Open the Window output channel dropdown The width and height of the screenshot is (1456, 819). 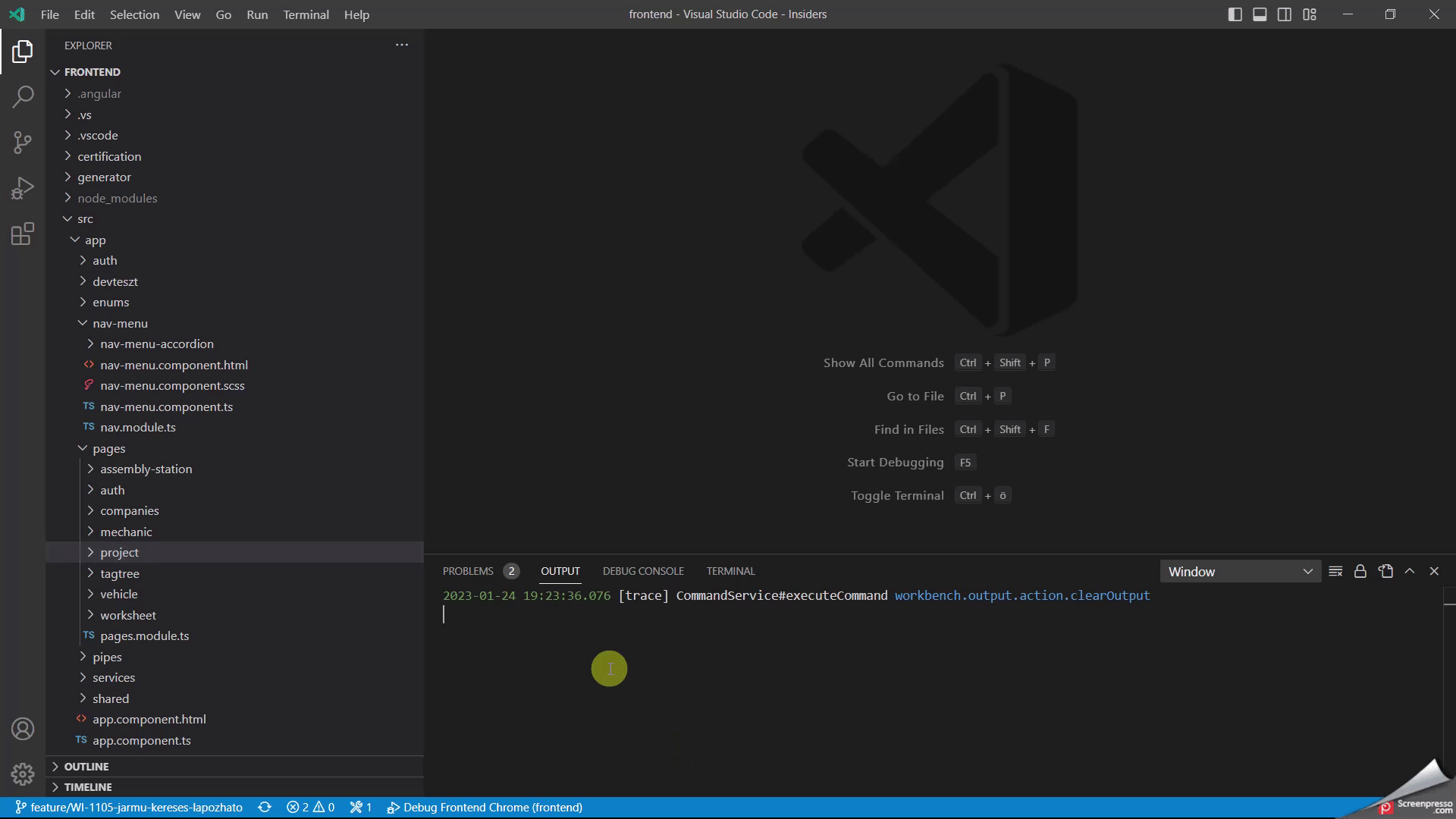tap(1240, 571)
